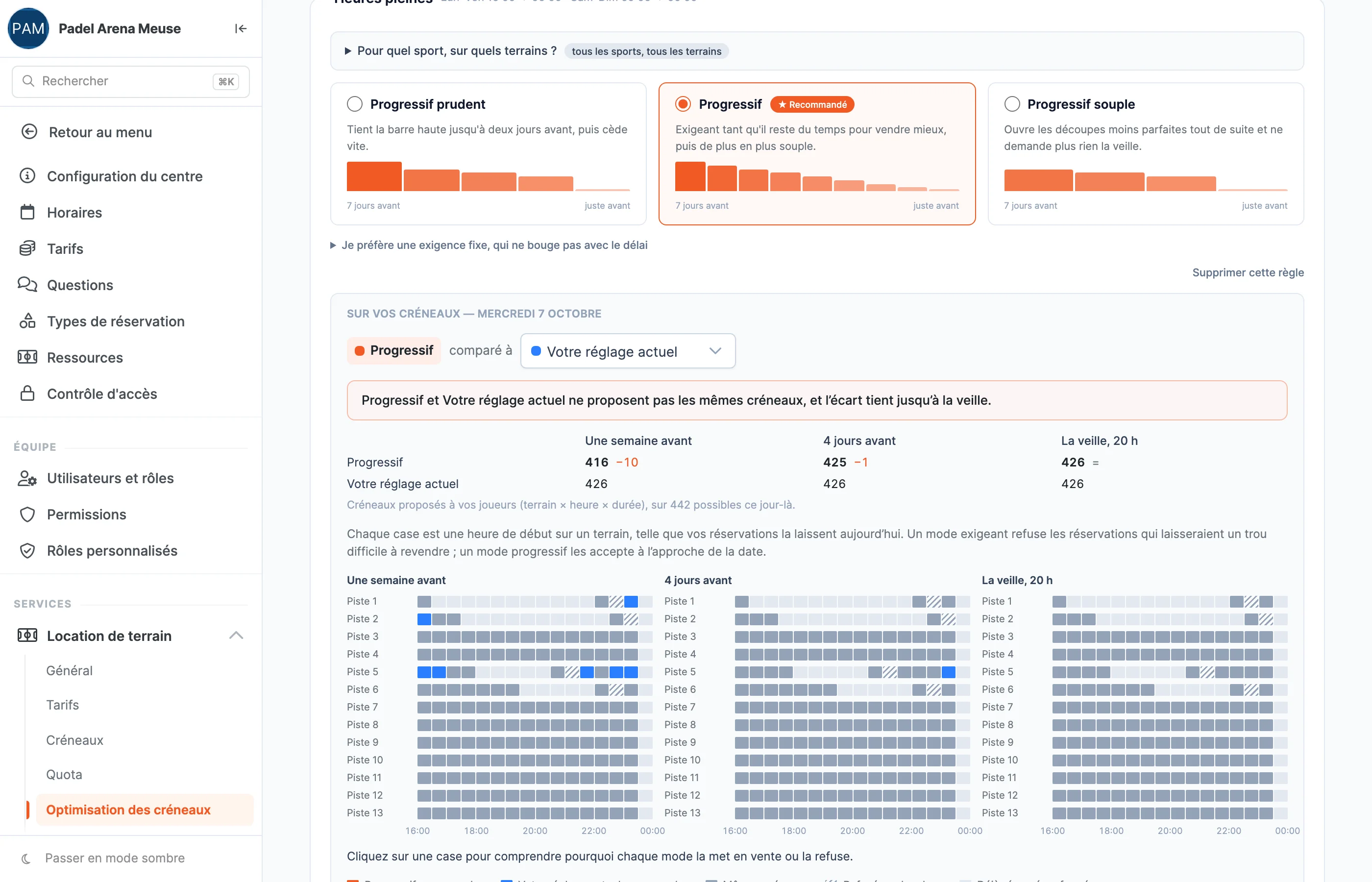Click the Configuration du centre info icon
The image size is (1372, 882).
pos(27,176)
